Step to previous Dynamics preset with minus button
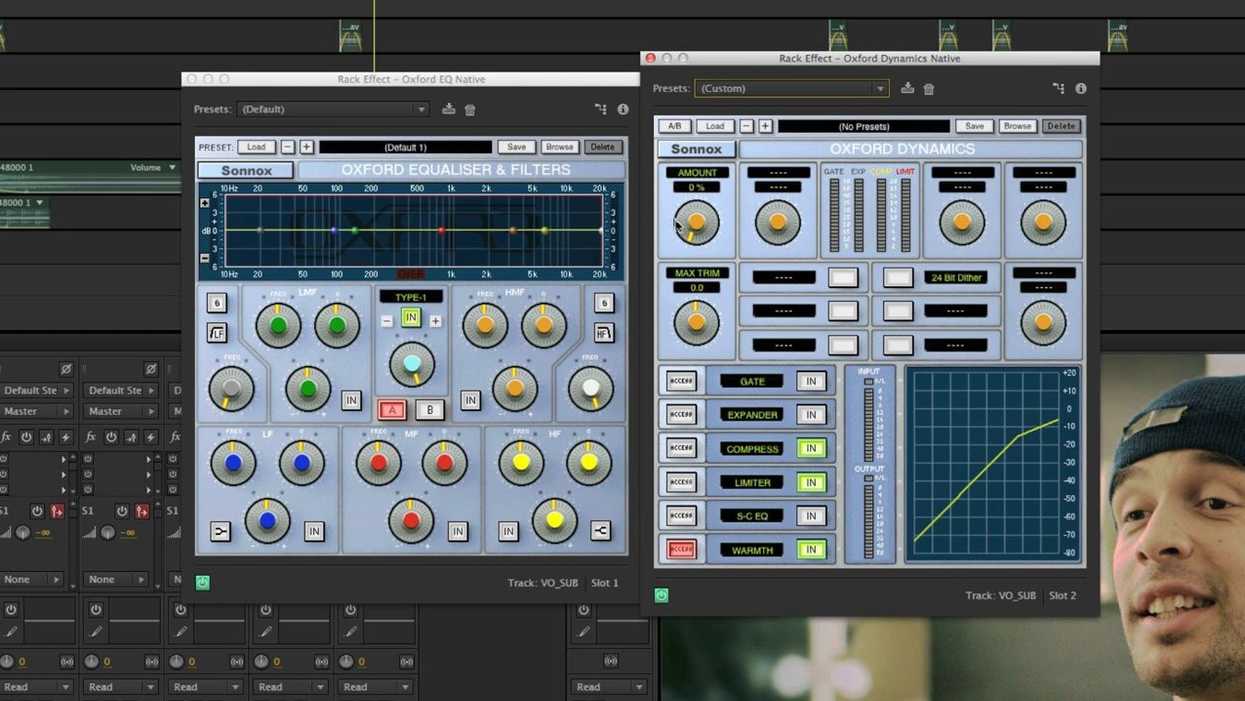Screen dimensions: 1245x701 click(746, 126)
